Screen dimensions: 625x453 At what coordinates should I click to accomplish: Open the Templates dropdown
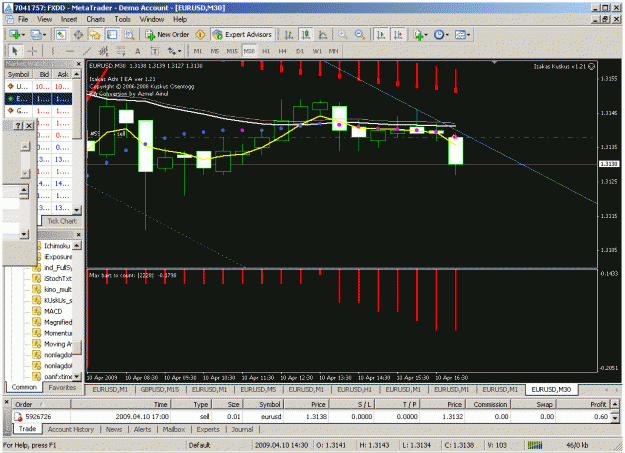click(462, 35)
